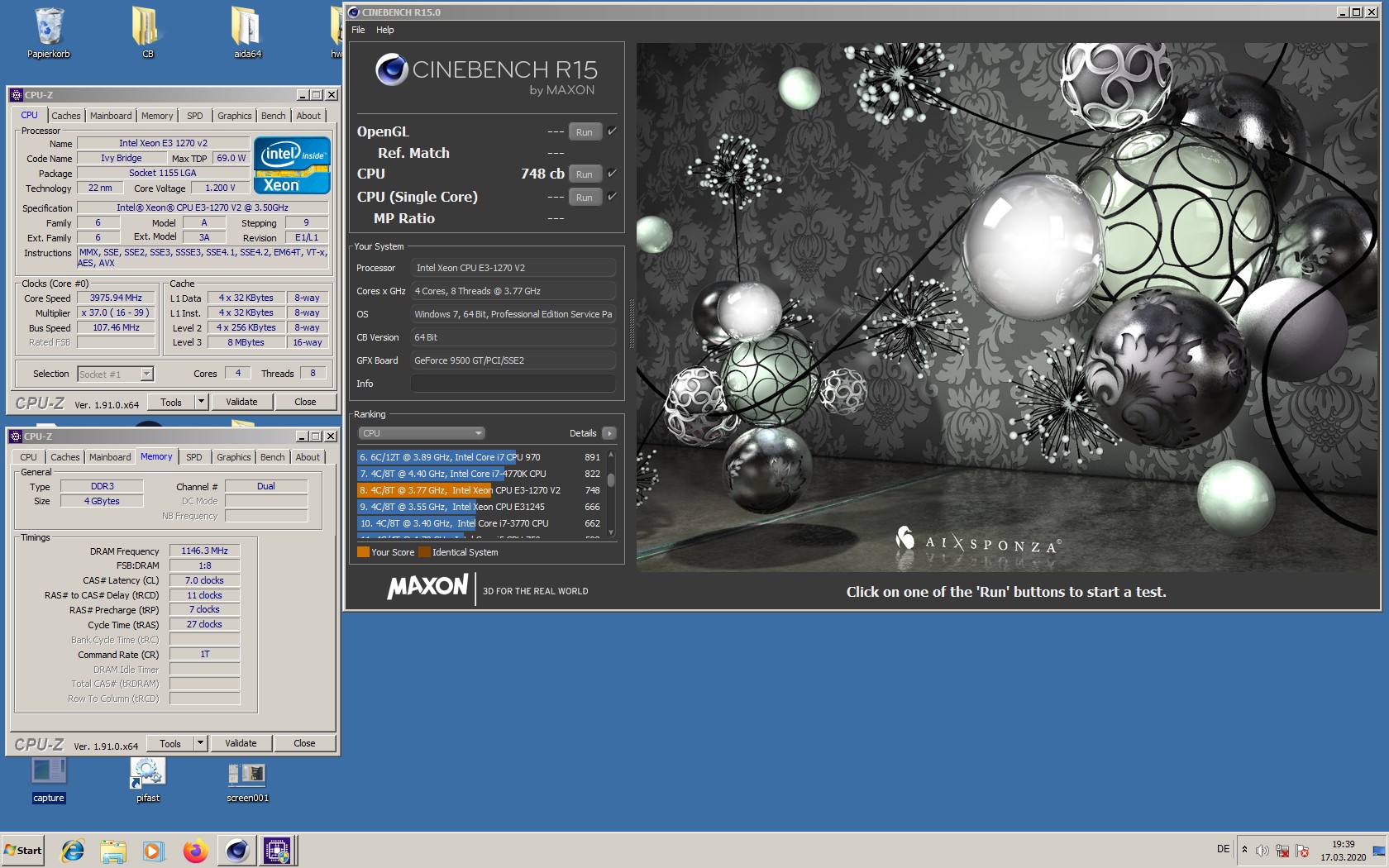Image resolution: width=1389 pixels, height=868 pixels.
Task: Toggle the OpenGL test checkmark
Action: (612, 131)
